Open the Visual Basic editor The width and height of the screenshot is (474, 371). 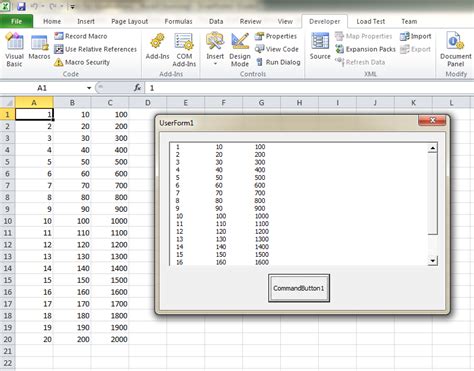14,50
